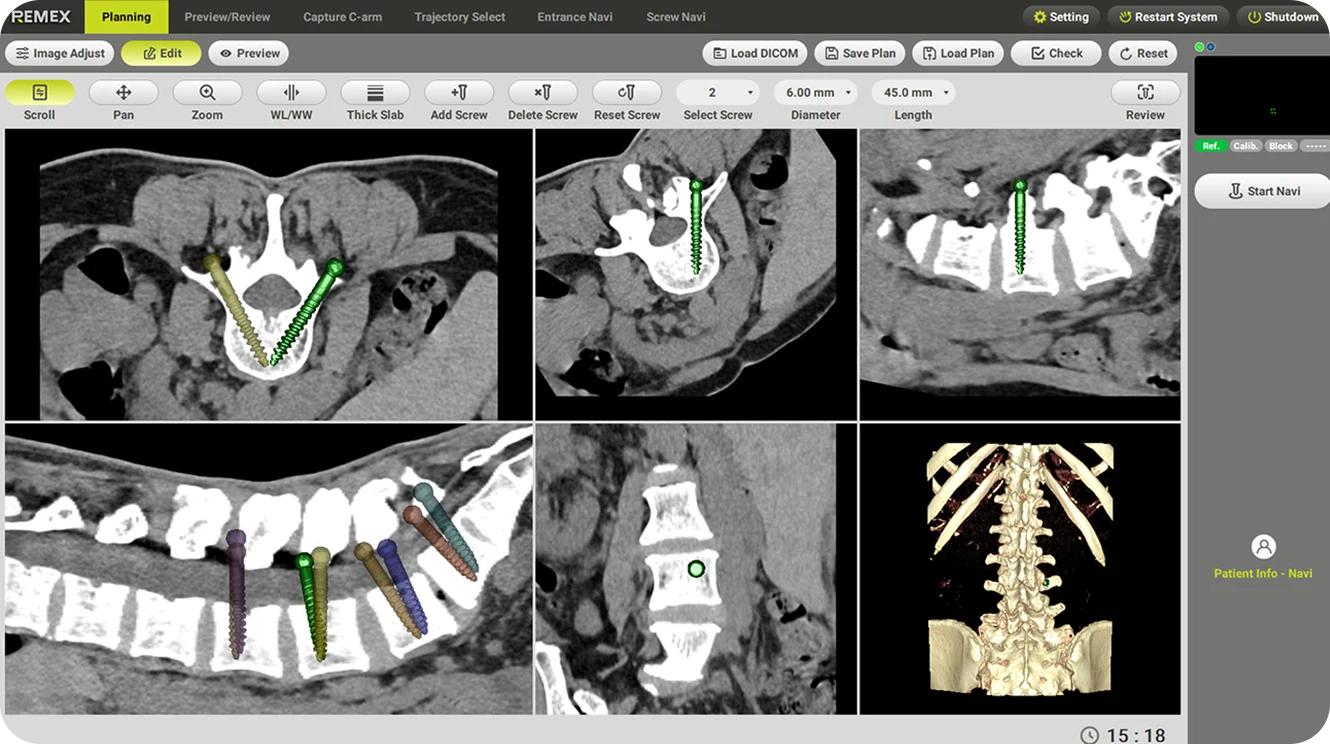The height and width of the screenshot is (744, 1330).
Task: Enable the Thick Slab tool
Action: click(375, 93)
